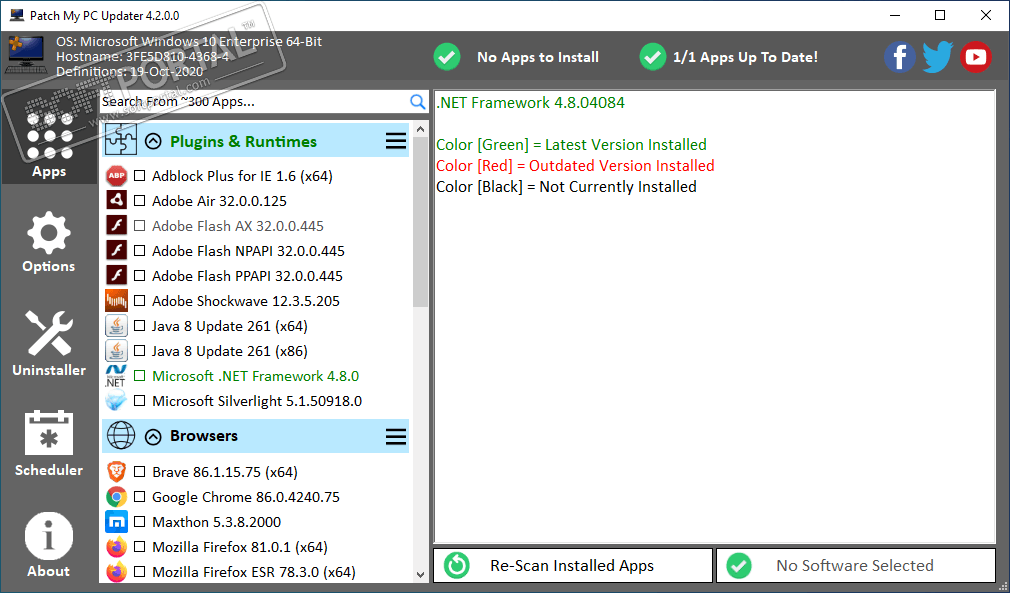The width and height of the screenshot is (1010, 593).
Task: Open the Facebook page icon
Action: [x=900, y=57]
